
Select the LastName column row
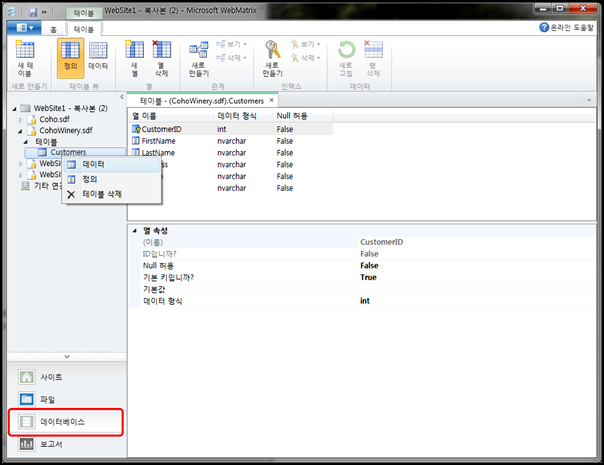230,153
